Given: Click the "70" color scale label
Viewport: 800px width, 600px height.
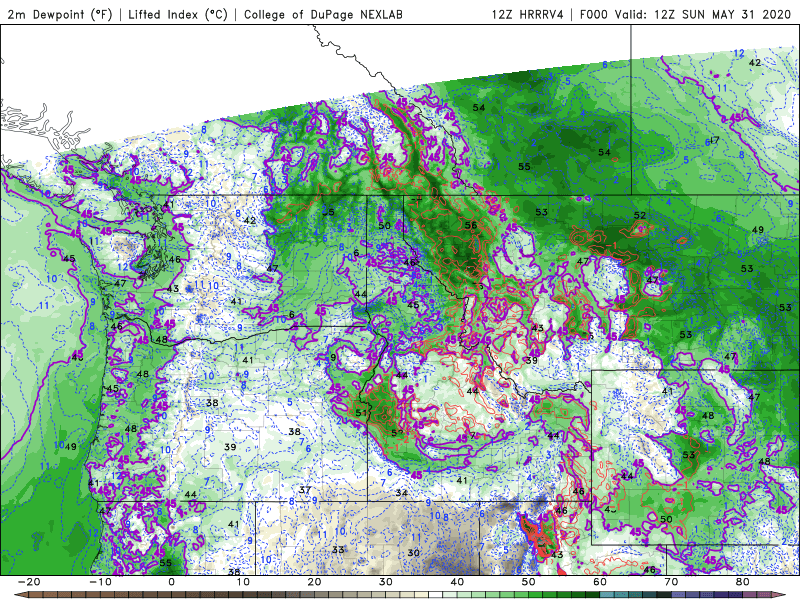Looking at the screenshot, I should (671, 582).
